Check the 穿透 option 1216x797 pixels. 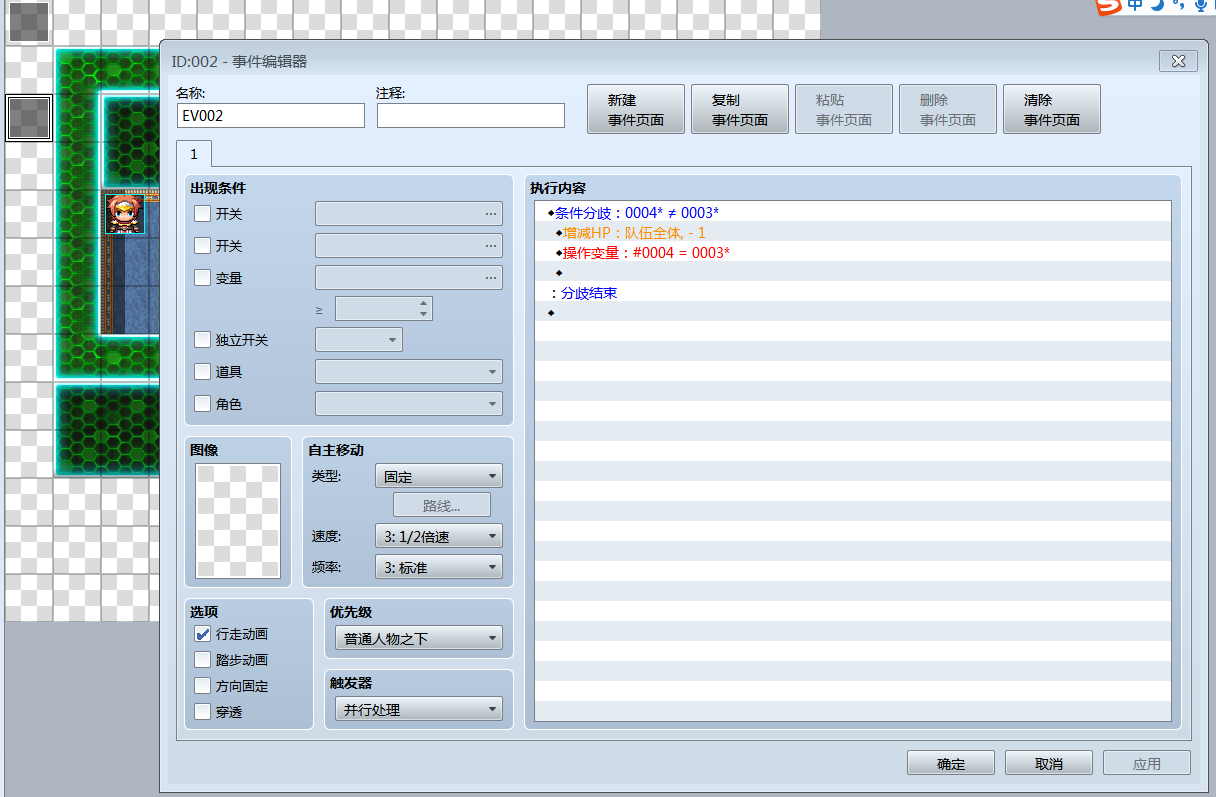coord(203,712)
